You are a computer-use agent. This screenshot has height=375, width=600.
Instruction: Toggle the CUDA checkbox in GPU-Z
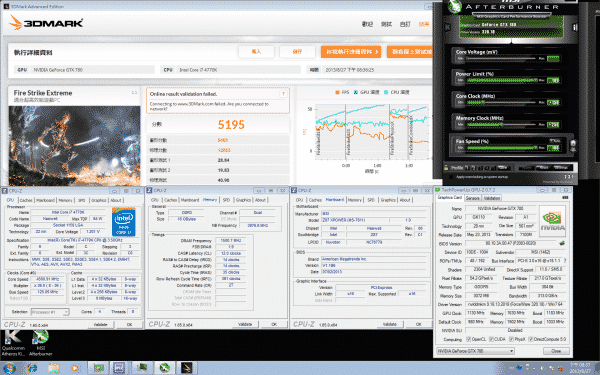click(x=491, y=339)
